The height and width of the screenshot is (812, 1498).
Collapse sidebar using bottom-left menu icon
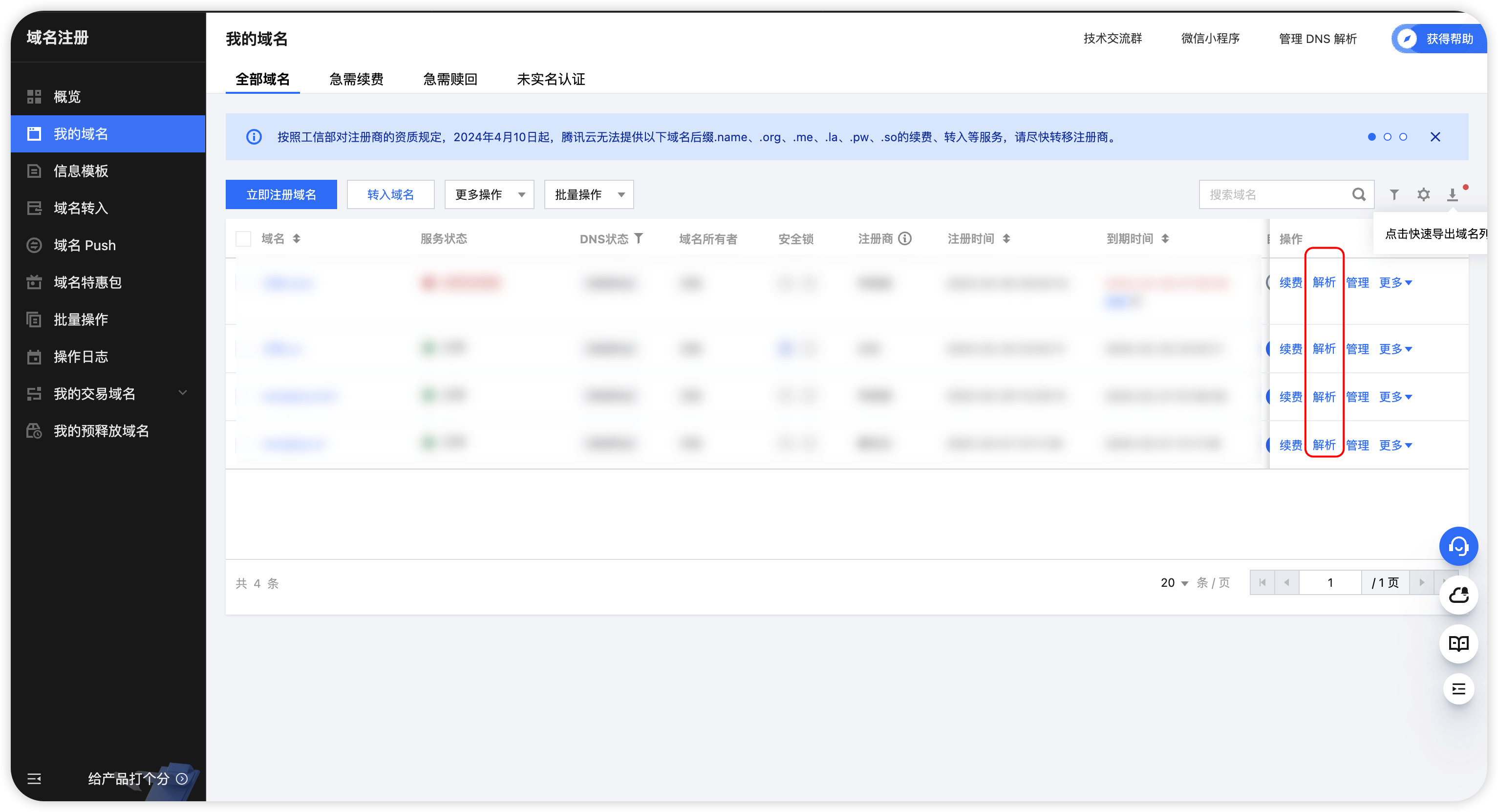34,778
